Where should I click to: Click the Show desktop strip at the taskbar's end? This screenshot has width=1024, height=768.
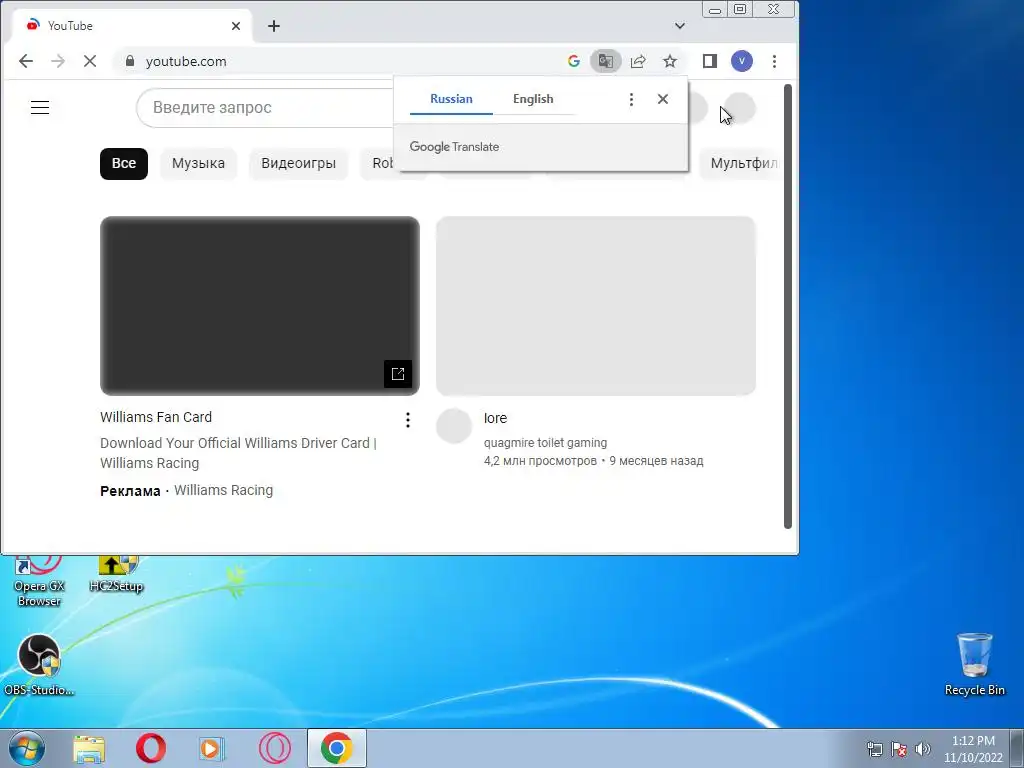coord(1017,749)
